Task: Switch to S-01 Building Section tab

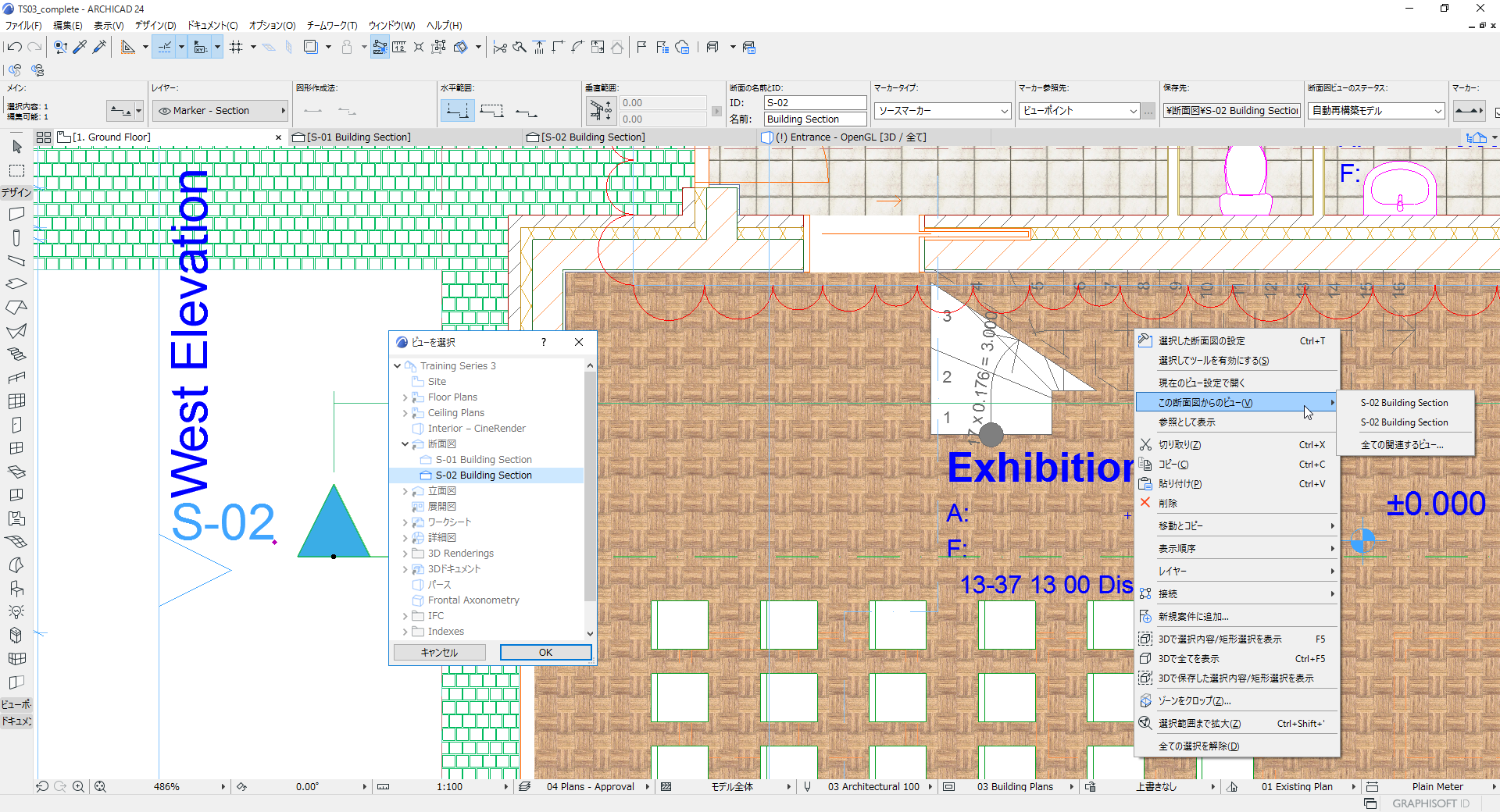Action: coord(358,137)
